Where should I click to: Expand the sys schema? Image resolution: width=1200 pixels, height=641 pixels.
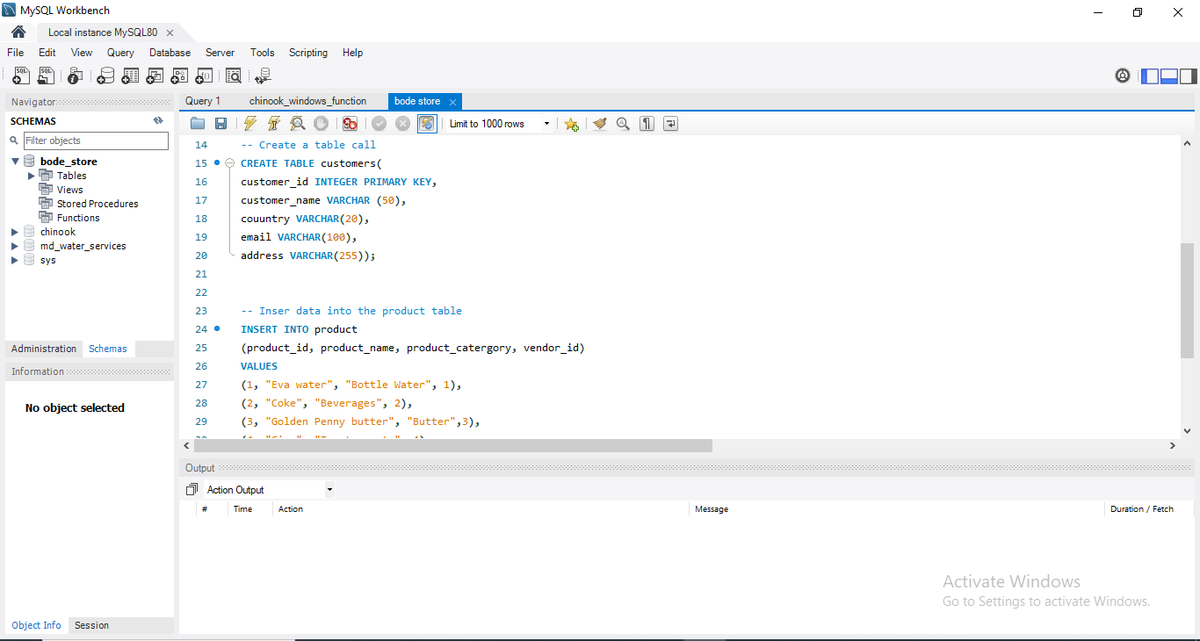pos(15,260)
